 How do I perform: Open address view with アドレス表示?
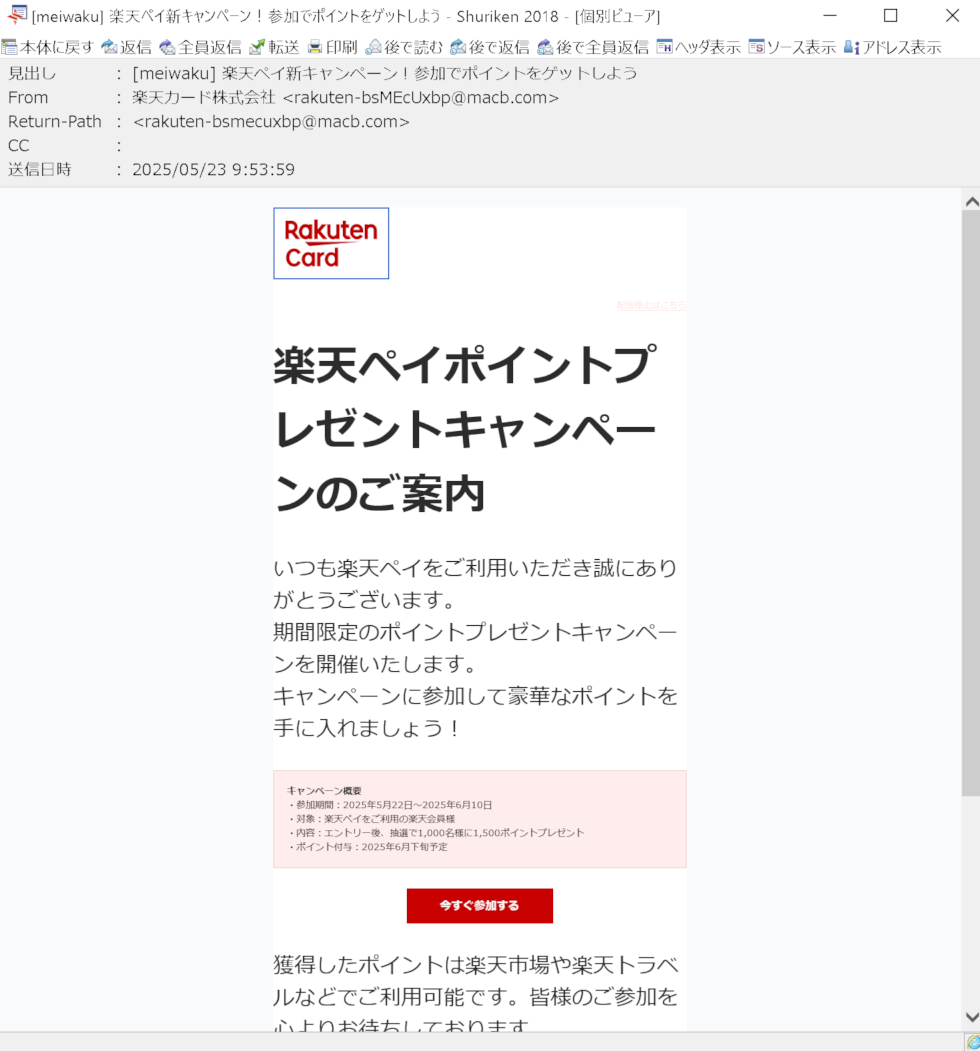[892, 47]
